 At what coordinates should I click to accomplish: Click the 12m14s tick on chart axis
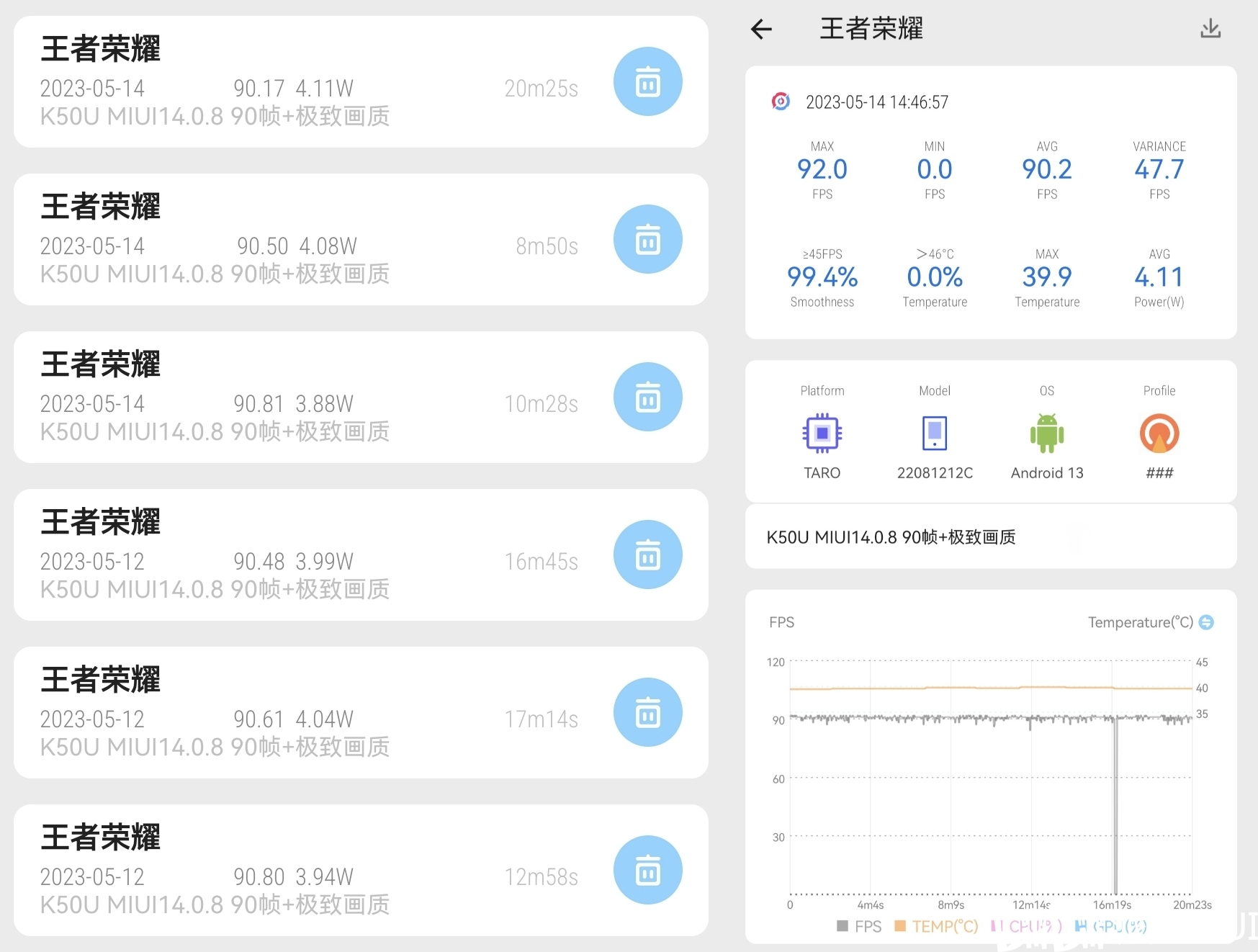click(1031, 905)
